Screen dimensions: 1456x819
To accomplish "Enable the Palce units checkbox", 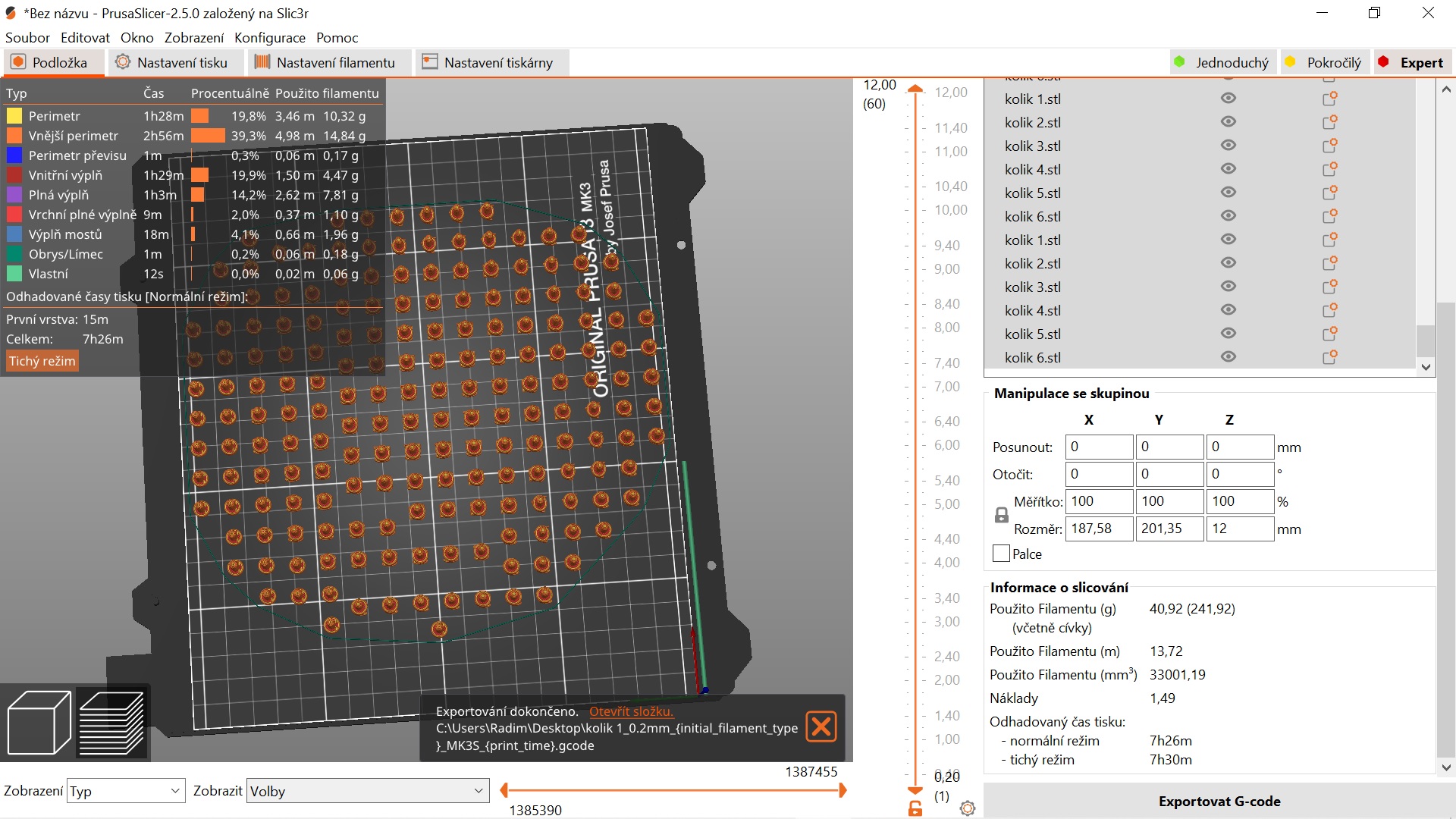I will click(1001, 554).
